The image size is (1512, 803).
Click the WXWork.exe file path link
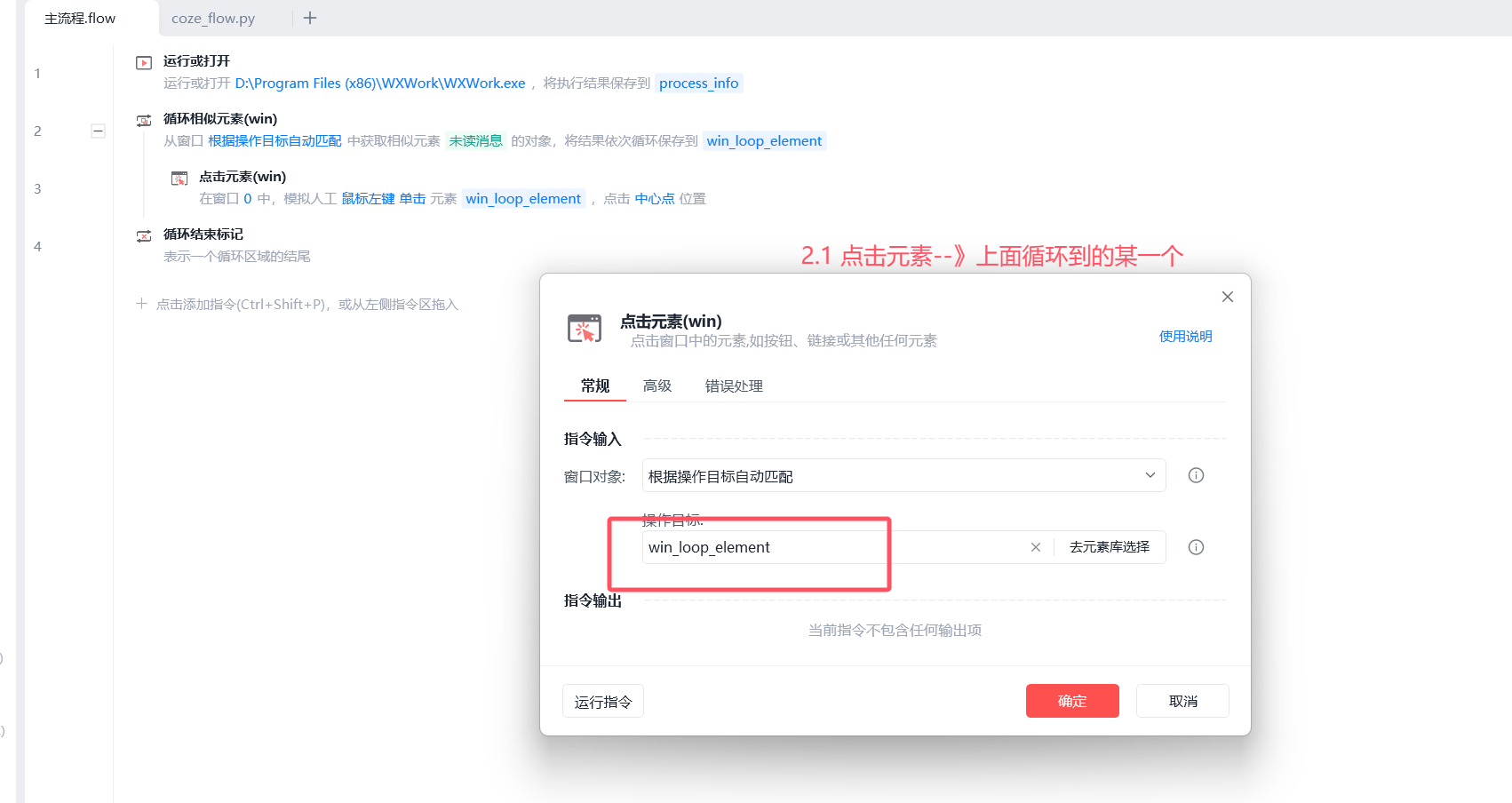pyautogui.click(x=380, y=83)
